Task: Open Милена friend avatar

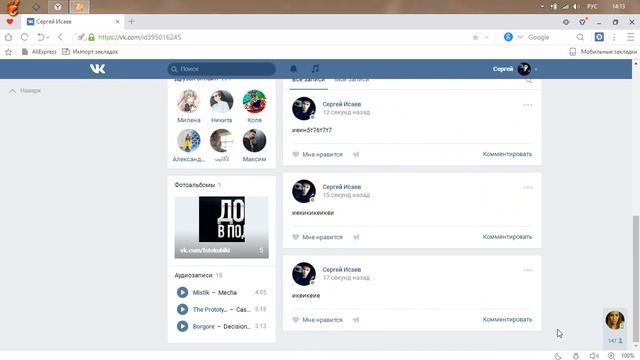Action: (x=189, y=101)
